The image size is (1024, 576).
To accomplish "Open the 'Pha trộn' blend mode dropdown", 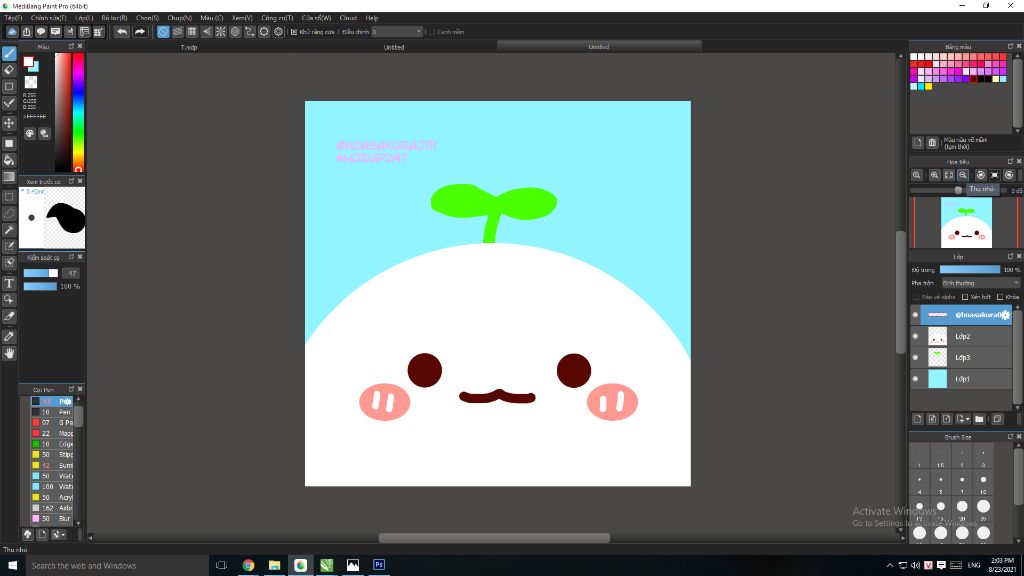I will pos(980,283).
